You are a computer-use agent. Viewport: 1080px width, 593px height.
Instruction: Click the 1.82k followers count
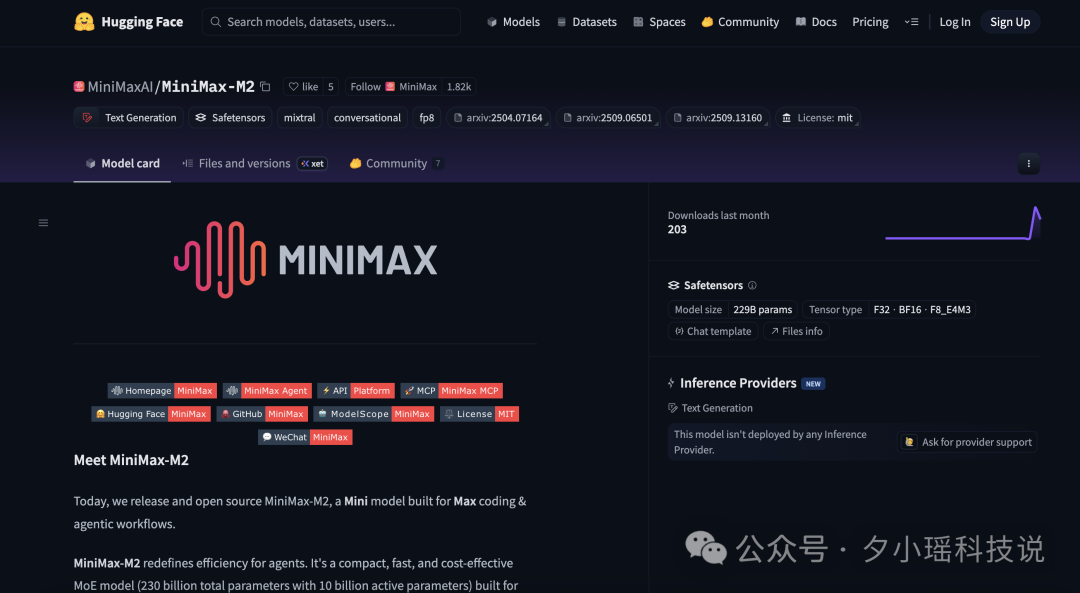[459, 87]
